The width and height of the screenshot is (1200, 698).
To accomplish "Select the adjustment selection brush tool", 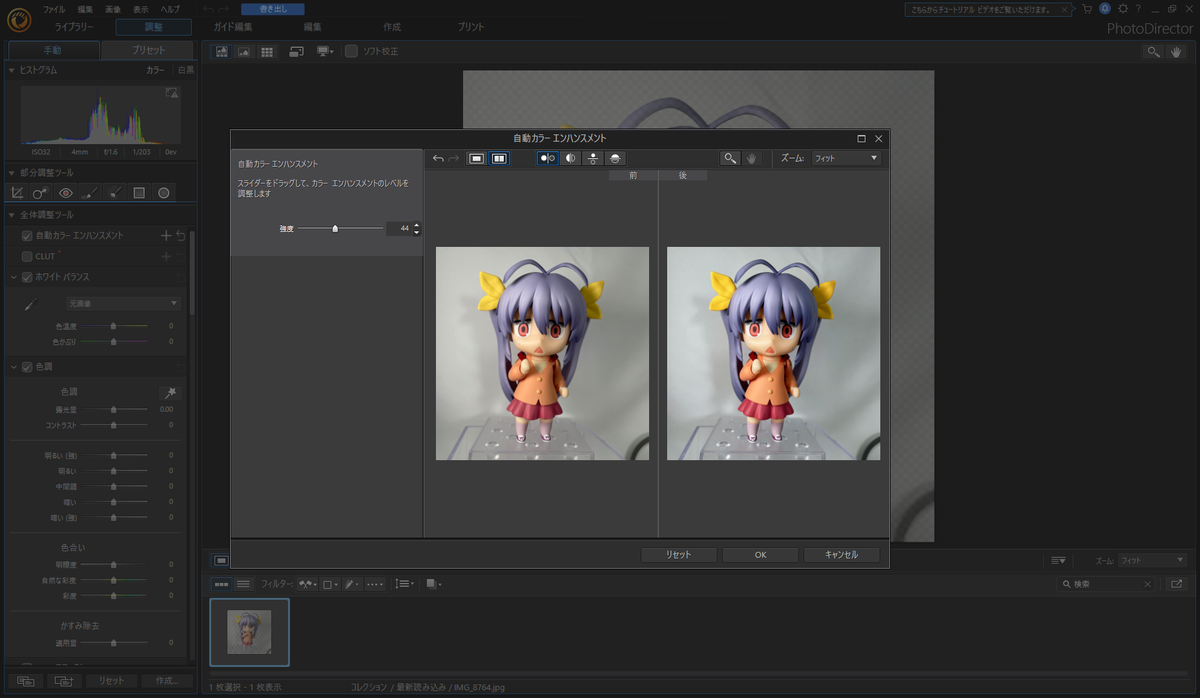I will (115, 192).
